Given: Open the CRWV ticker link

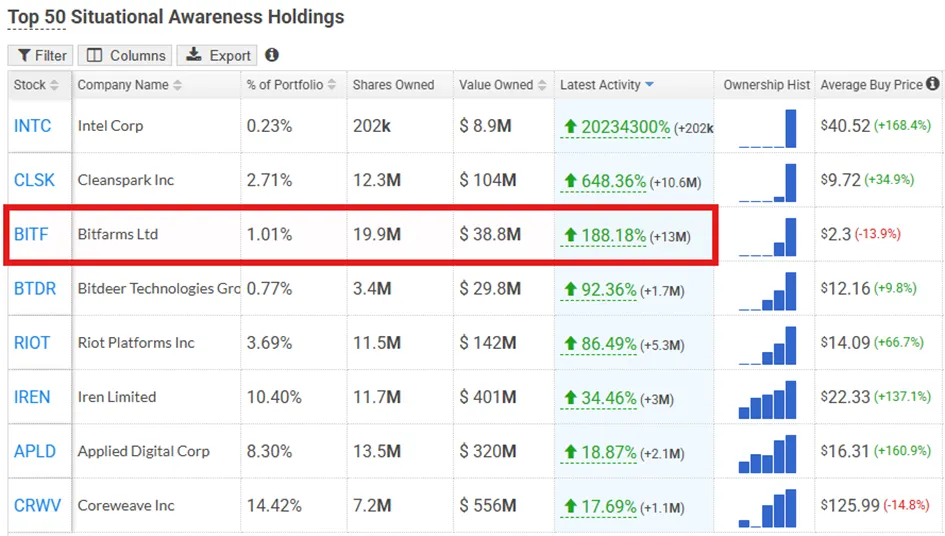Looking at the screenshot, I should [37, 506].
